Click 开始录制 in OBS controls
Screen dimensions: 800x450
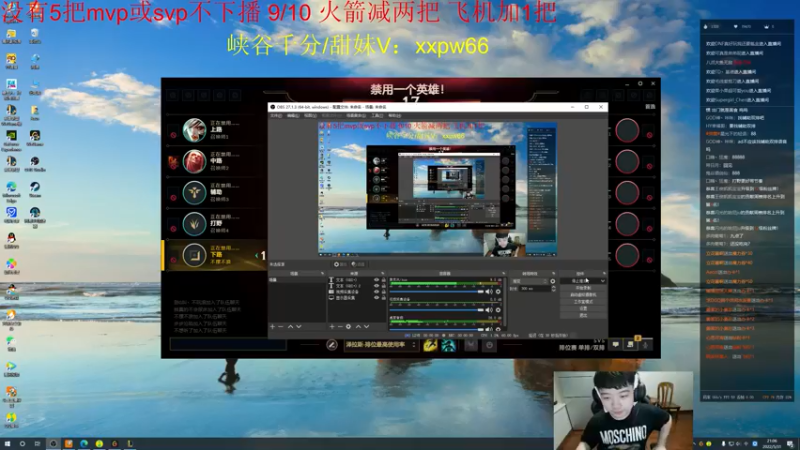(583, 288)
